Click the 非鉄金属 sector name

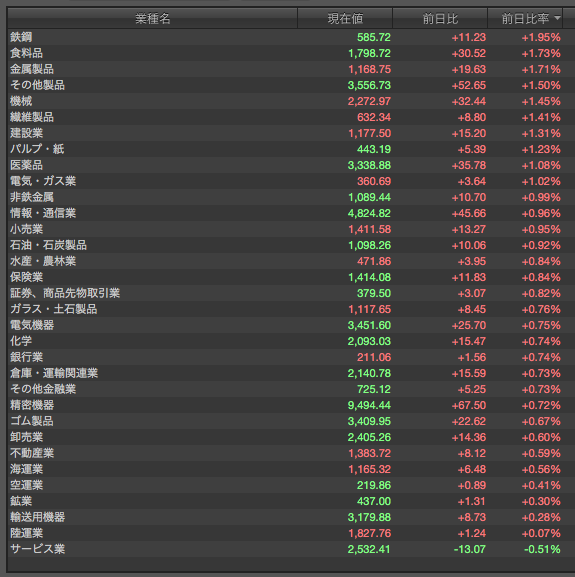32,197
